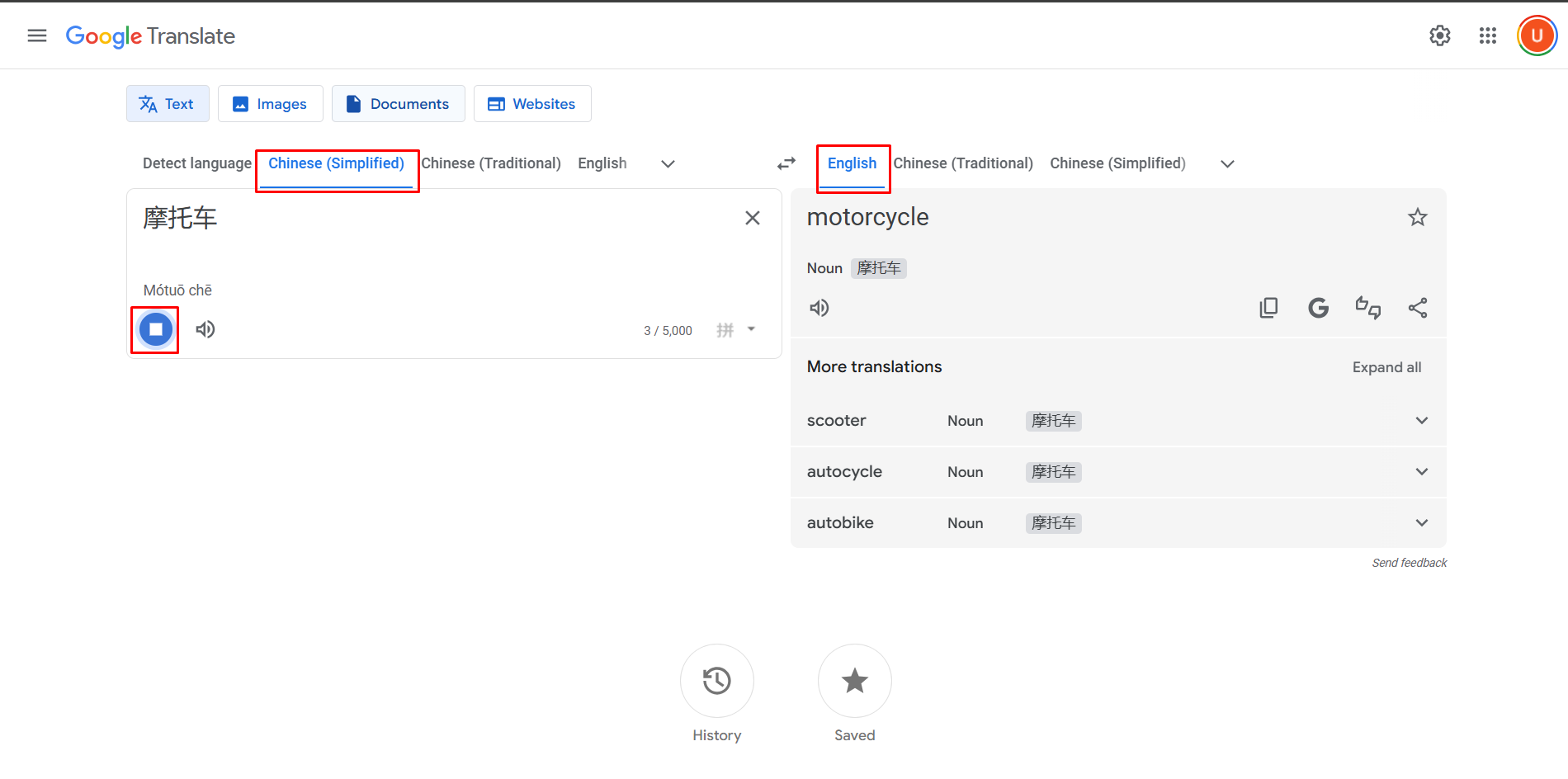Screen dimensions: 1568x779
Task: Open translation History
Action: tap(716, 681)
